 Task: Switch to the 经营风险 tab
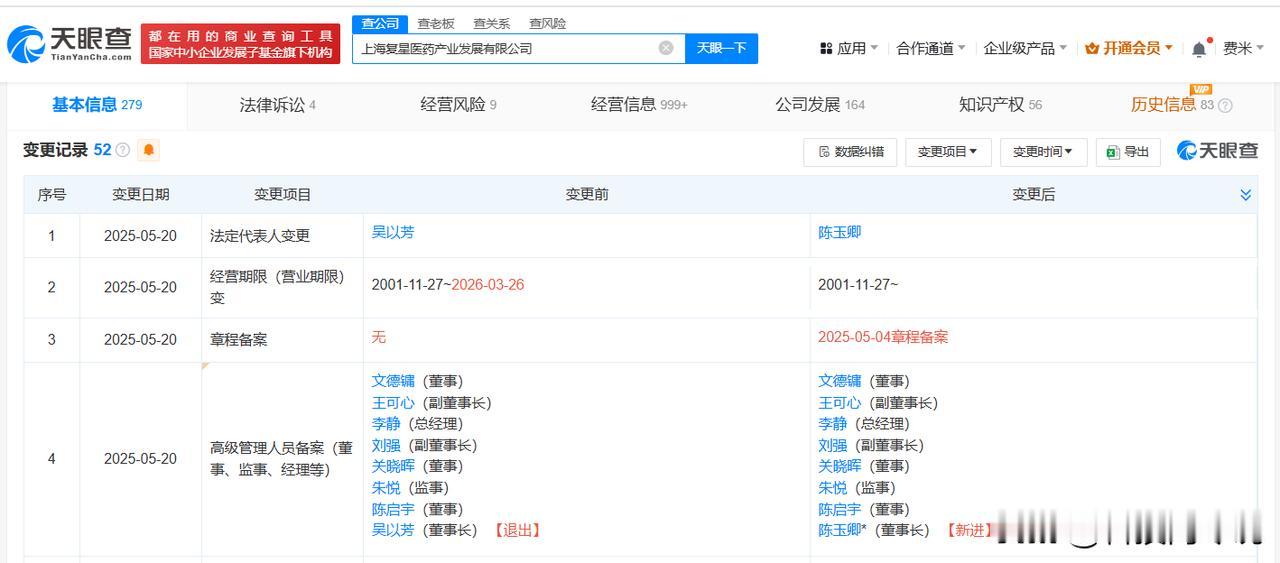458,105
